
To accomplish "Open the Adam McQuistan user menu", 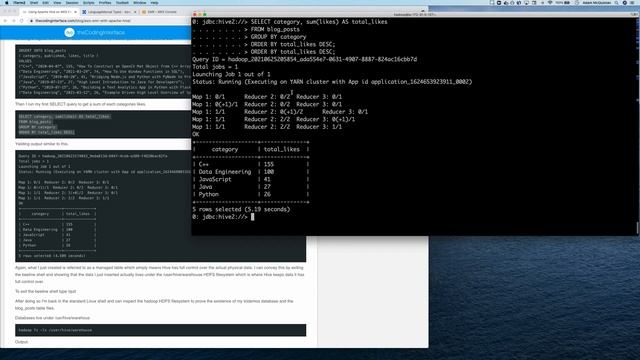I will [x=597, y=2].
